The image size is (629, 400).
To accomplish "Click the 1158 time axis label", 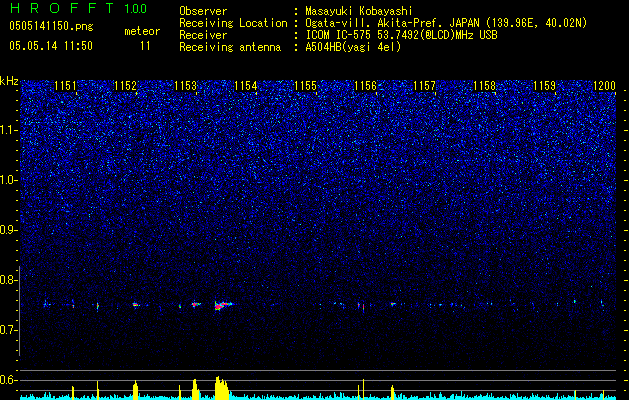I will coord(485,86).
